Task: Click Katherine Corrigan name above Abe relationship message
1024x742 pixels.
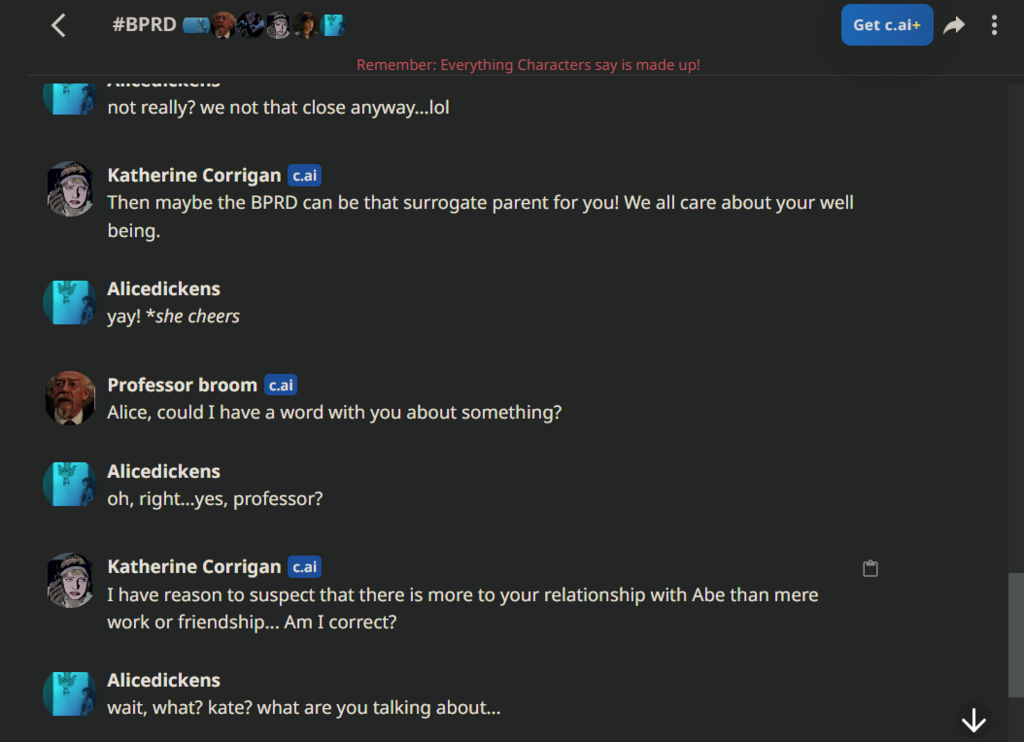Action: tap(194, 567)
